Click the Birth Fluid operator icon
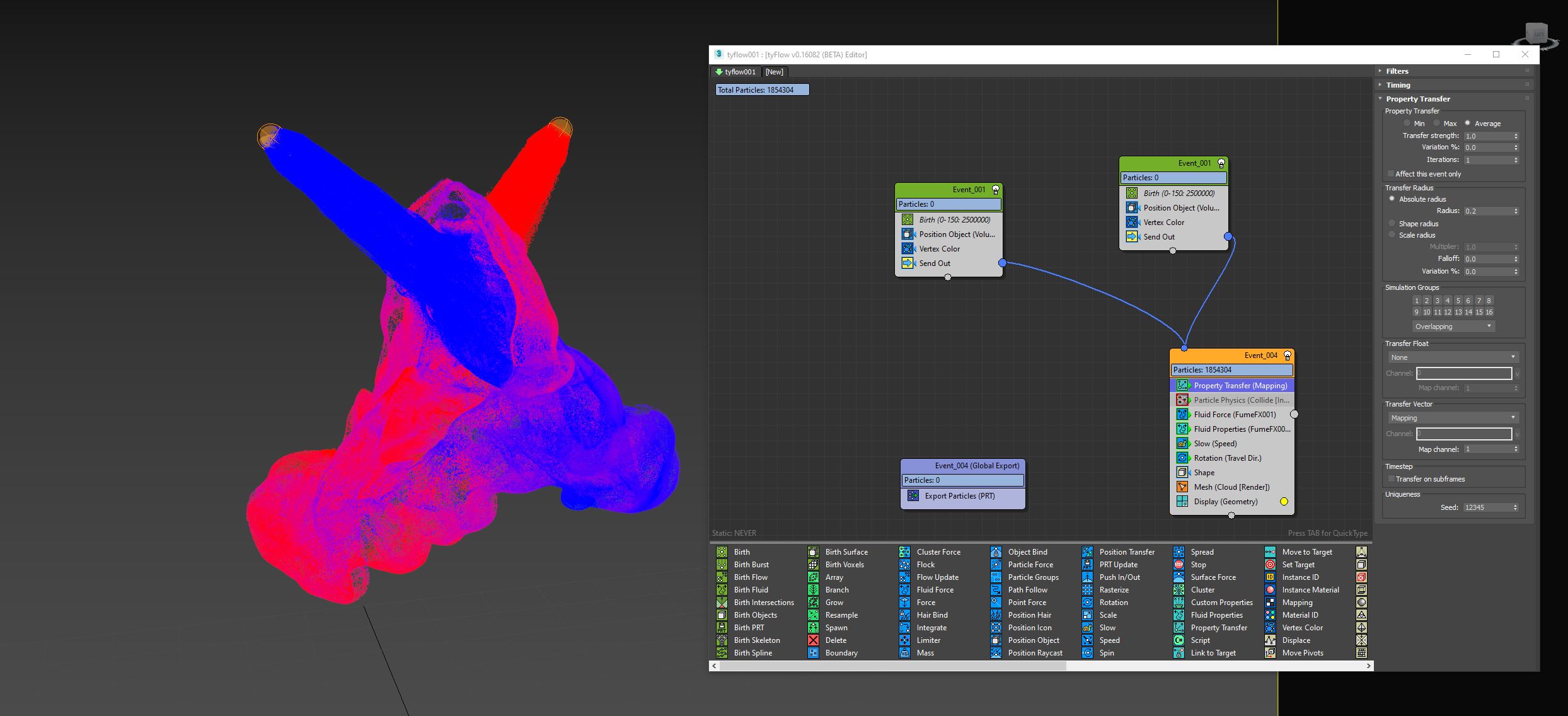This screenshot has width=1568, height=716. click(722, 590)
